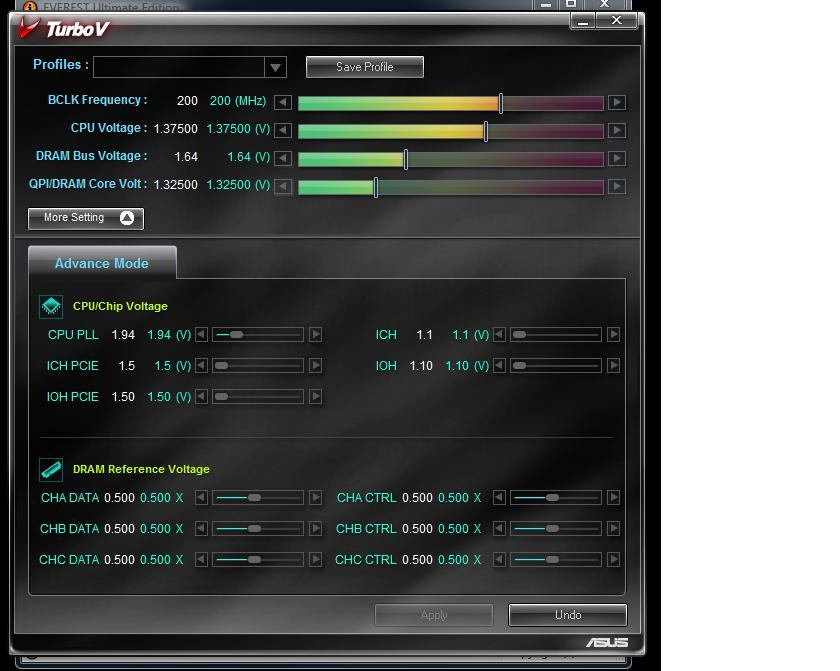Click the DRAM Reference Voltage memory icon
The height and width of the screenshot is (671, 840).
tap(51, 470)
